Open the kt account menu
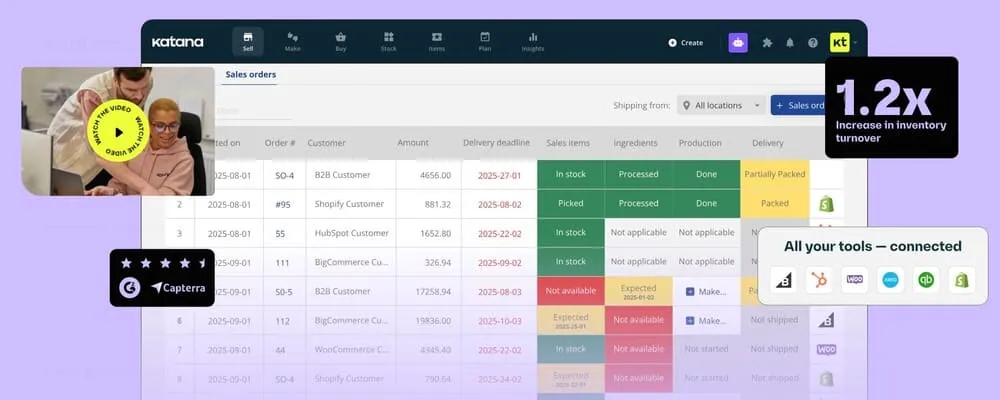 (x=841, y=43)
